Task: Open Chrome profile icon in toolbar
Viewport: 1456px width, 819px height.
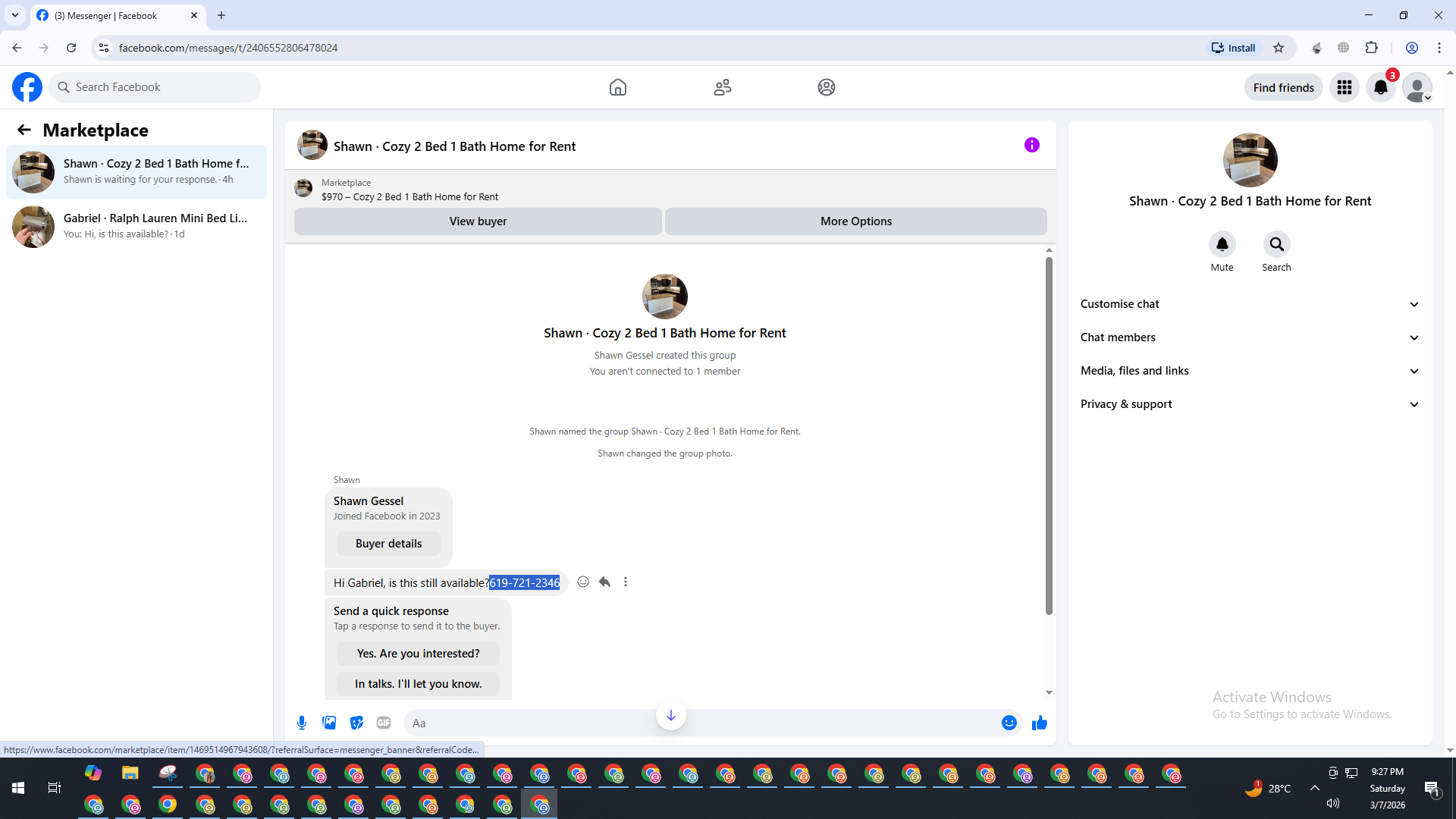Action: pos(1412,48)
